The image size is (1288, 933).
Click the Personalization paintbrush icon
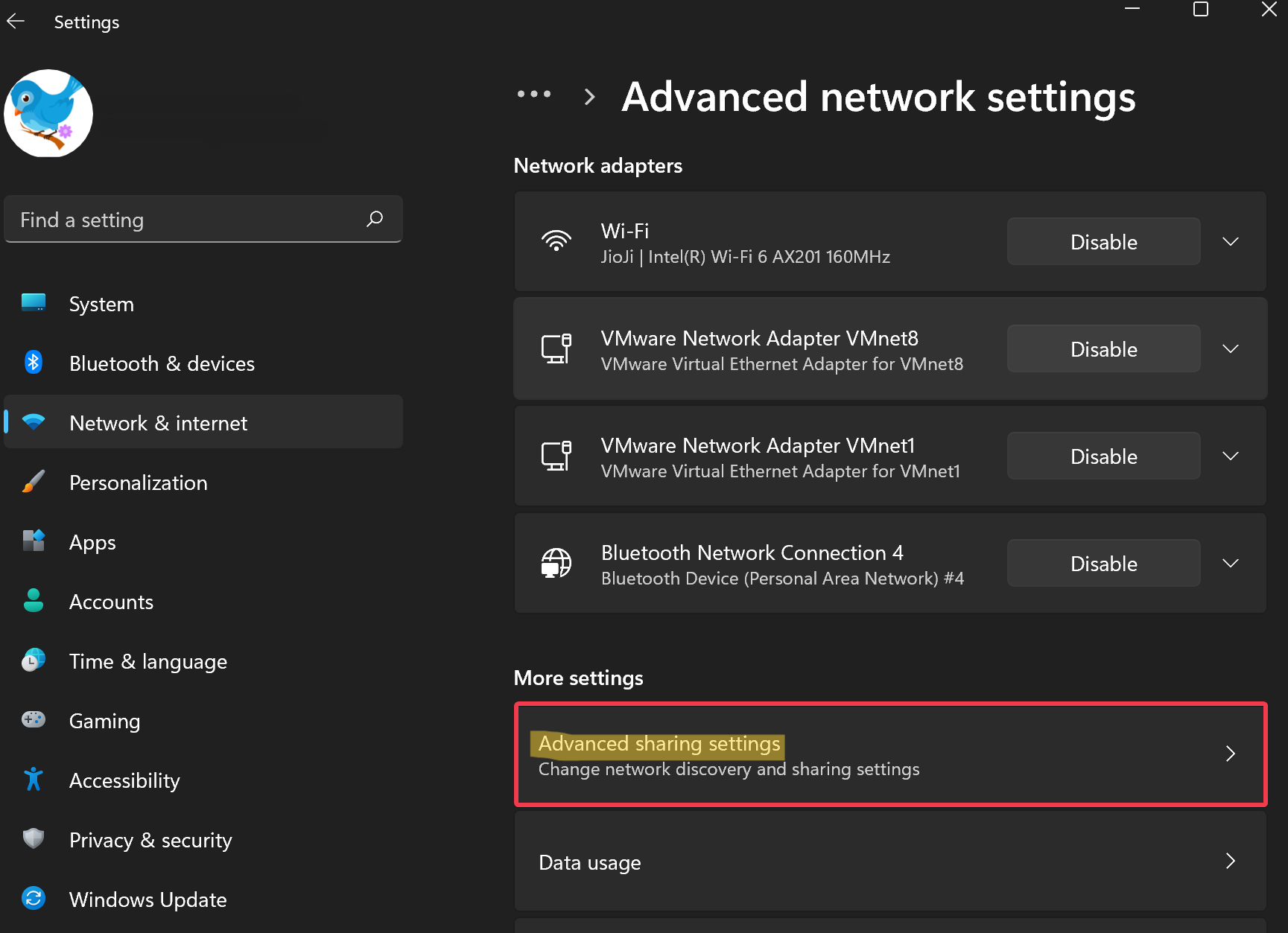[34, 482]
